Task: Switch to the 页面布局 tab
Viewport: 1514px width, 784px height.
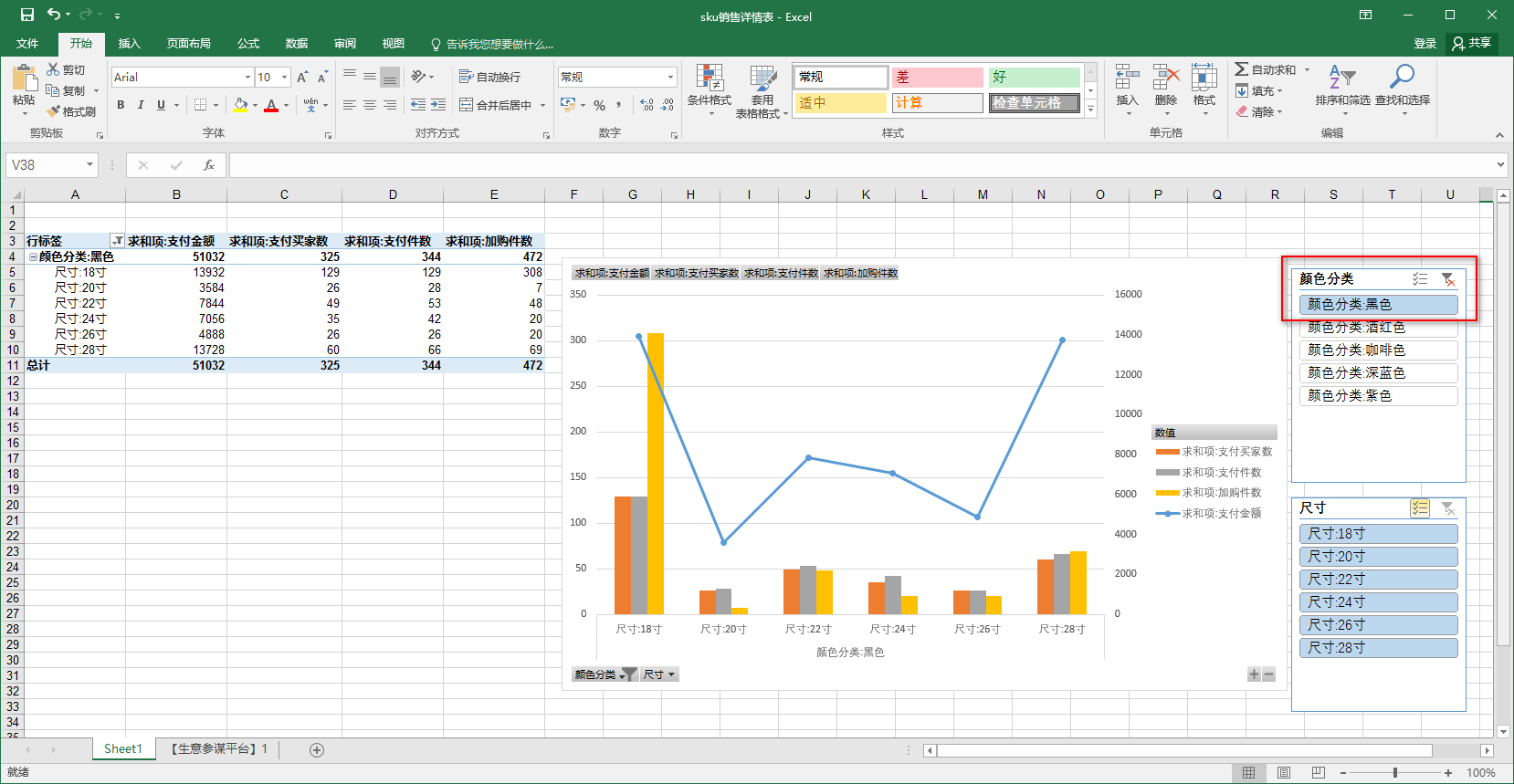Action: click(188, 44)
